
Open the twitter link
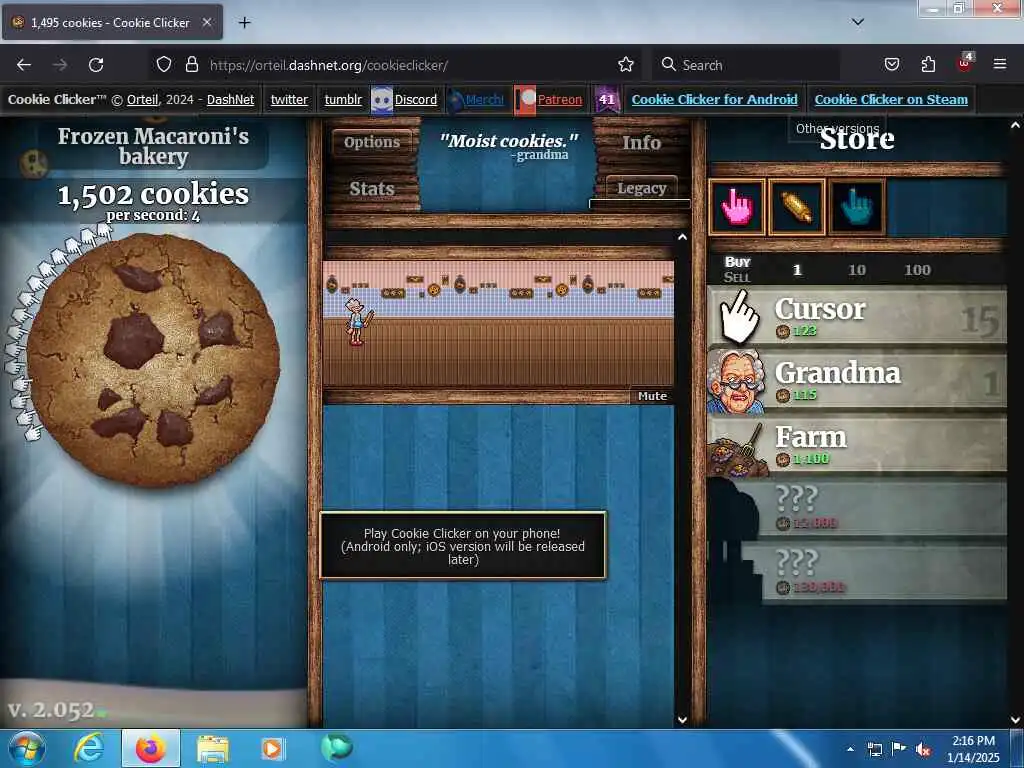(289, 99)
